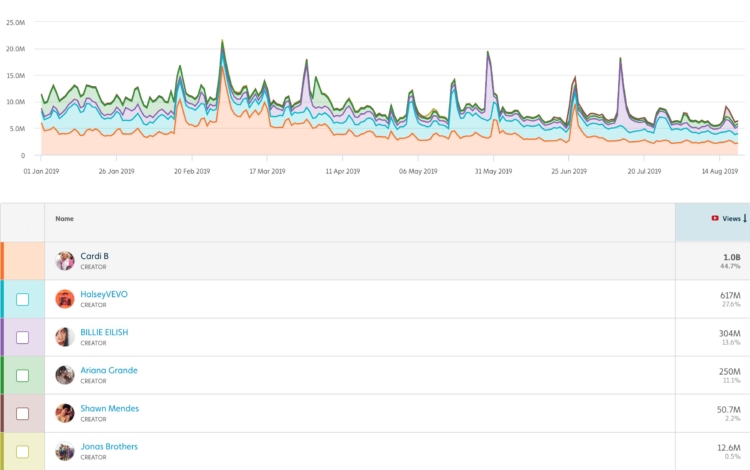750x470 pixels.
Task: Click Shawn Mendes' avatar picture
Action: (65, 413)
